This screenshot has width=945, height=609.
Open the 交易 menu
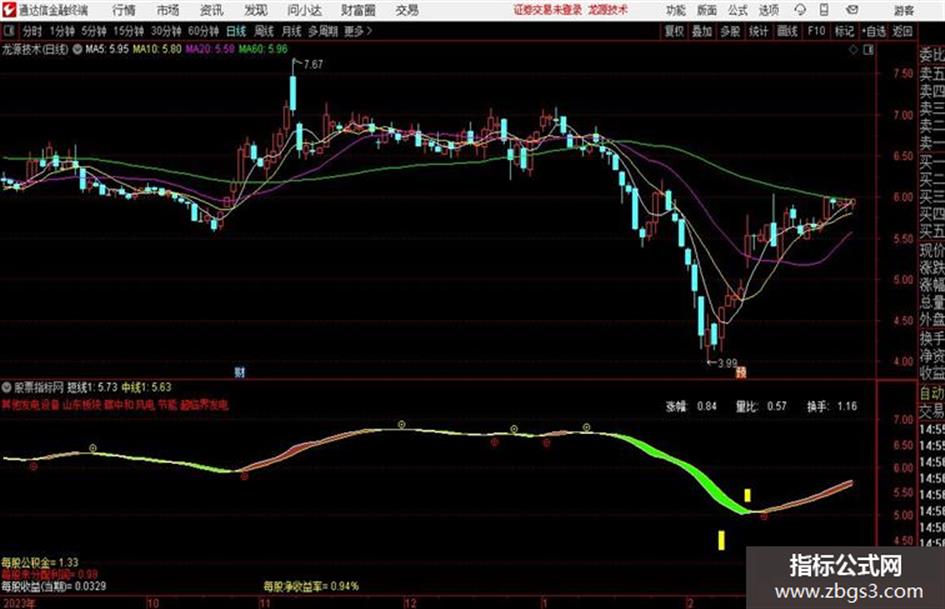(407, 10)
